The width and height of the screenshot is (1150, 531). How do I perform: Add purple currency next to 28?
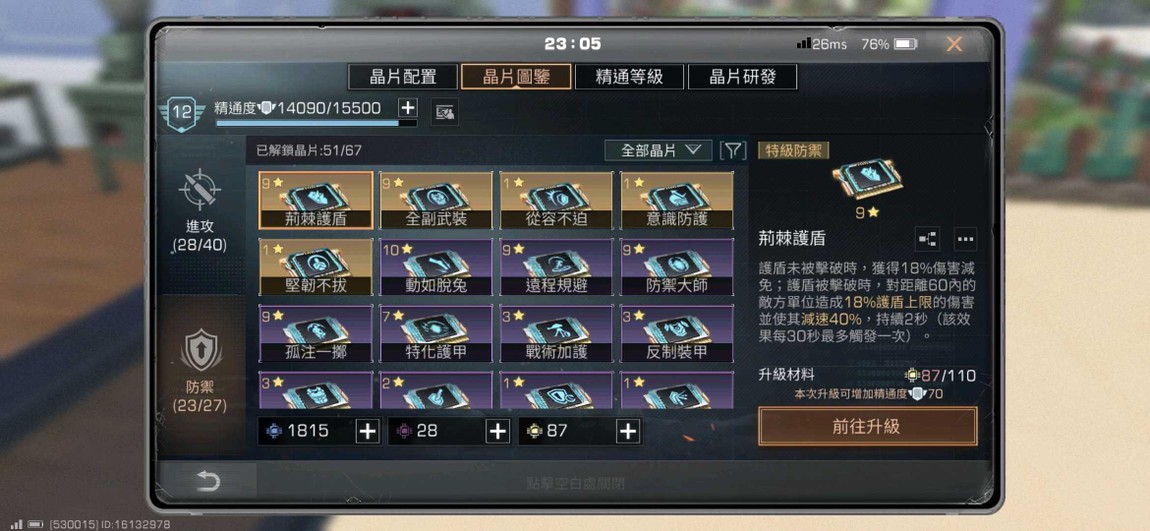(498, 431)
